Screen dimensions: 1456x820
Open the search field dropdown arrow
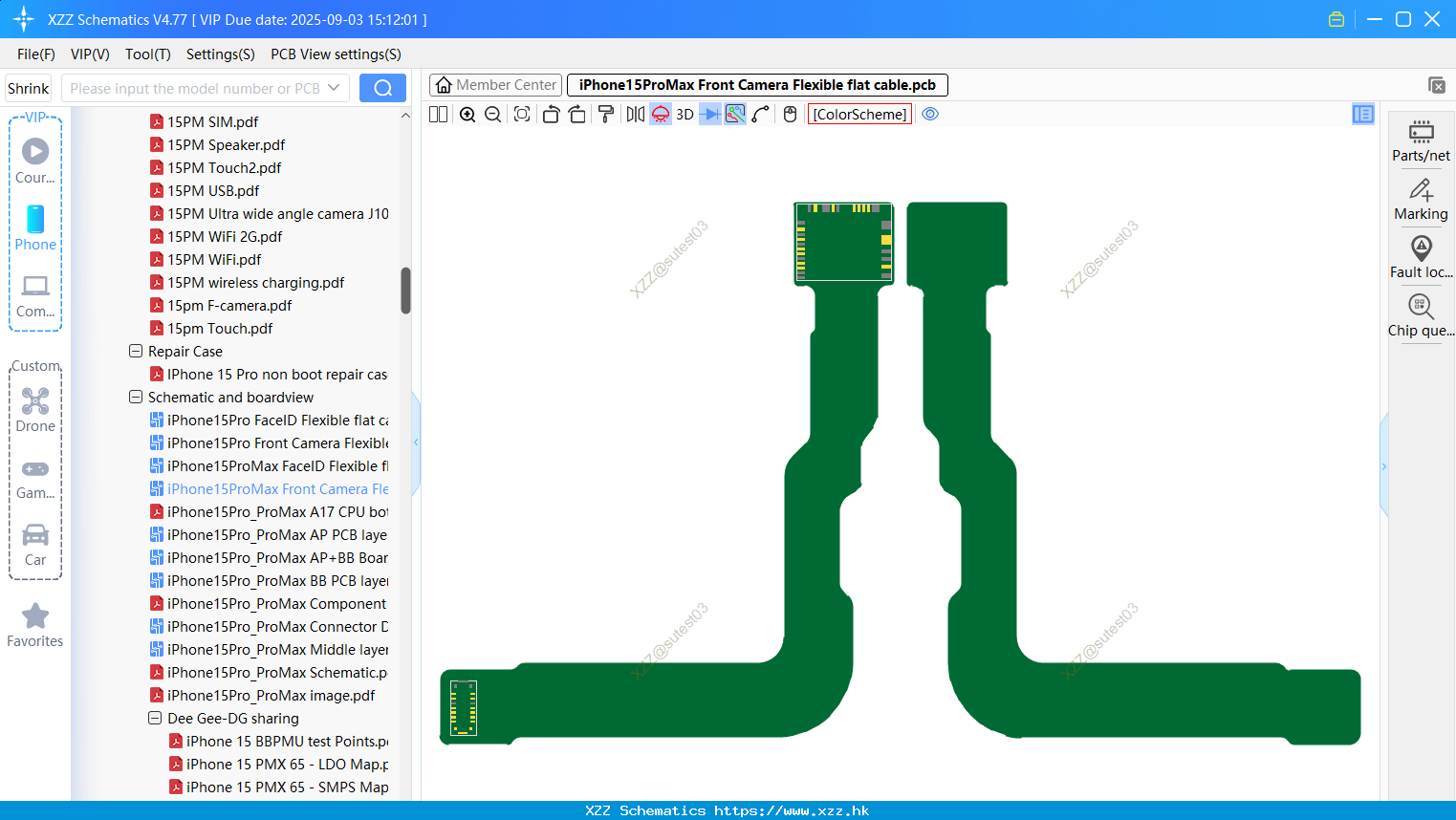pos(334,88)
